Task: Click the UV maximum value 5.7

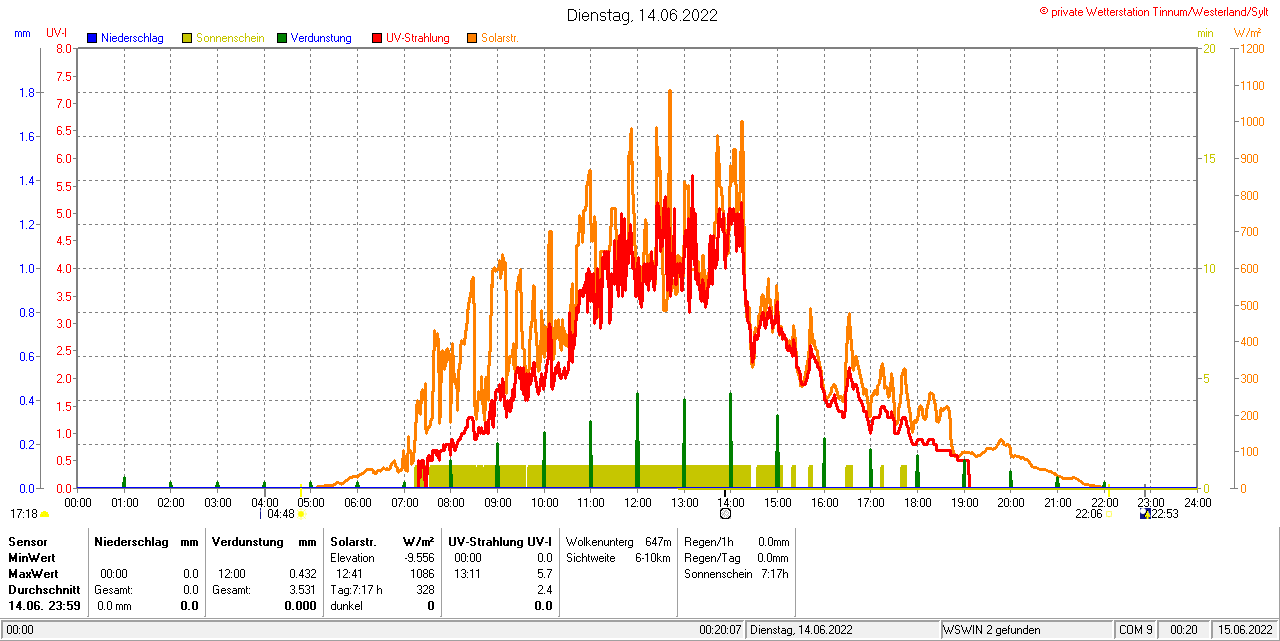Action: (x=545, y=574)
